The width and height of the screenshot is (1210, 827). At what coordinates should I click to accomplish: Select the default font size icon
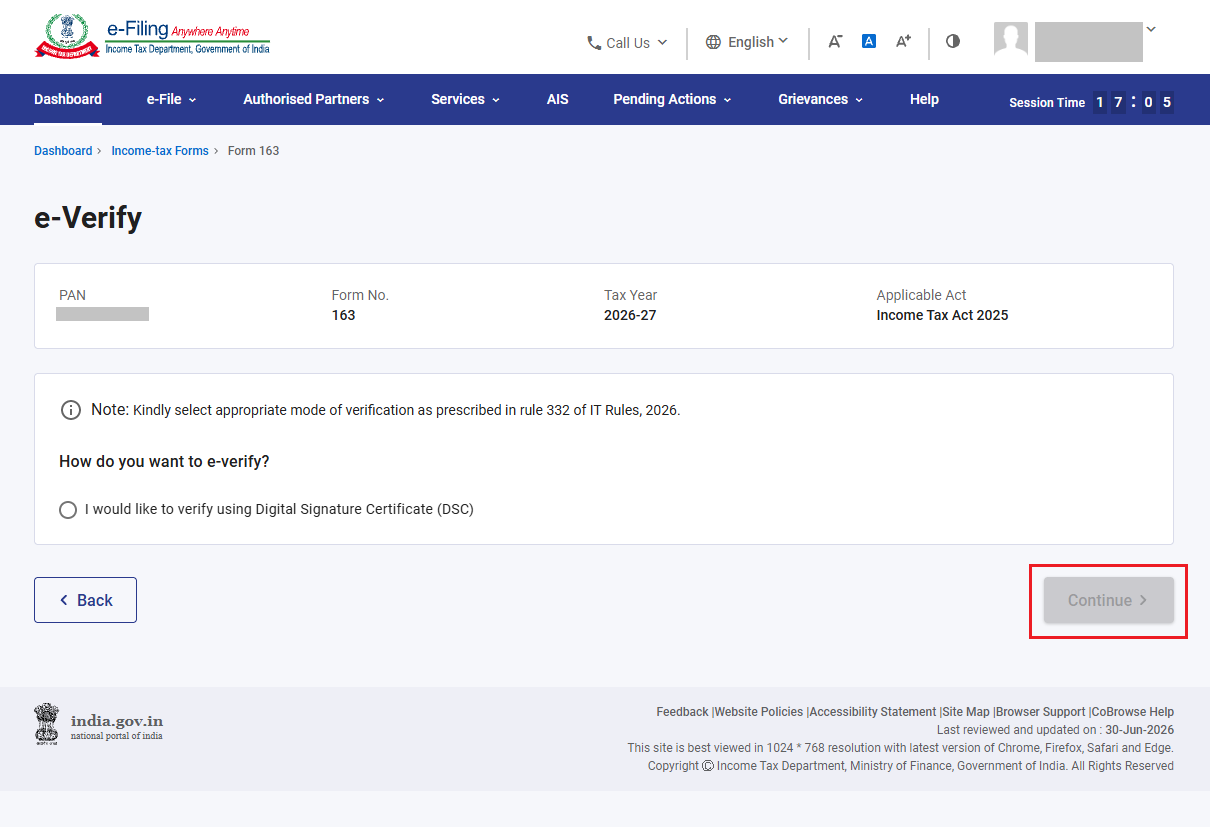(869, 41)
